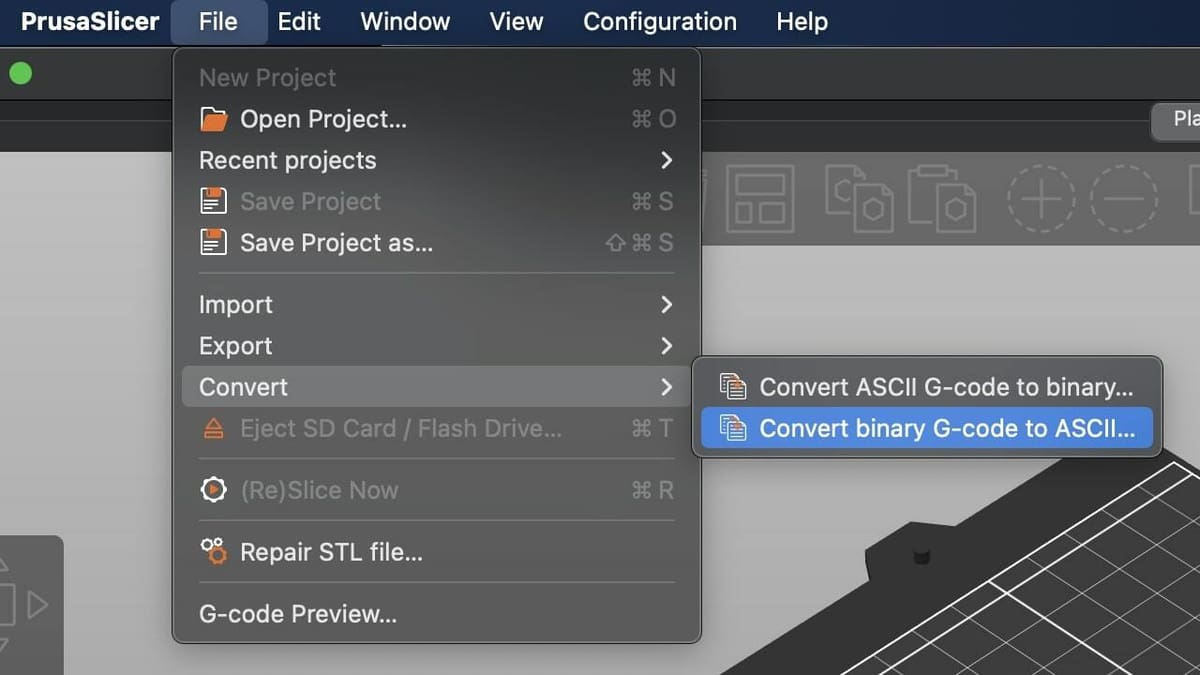Expand the Recent projects submenu arrow

[x=666, y=161]
